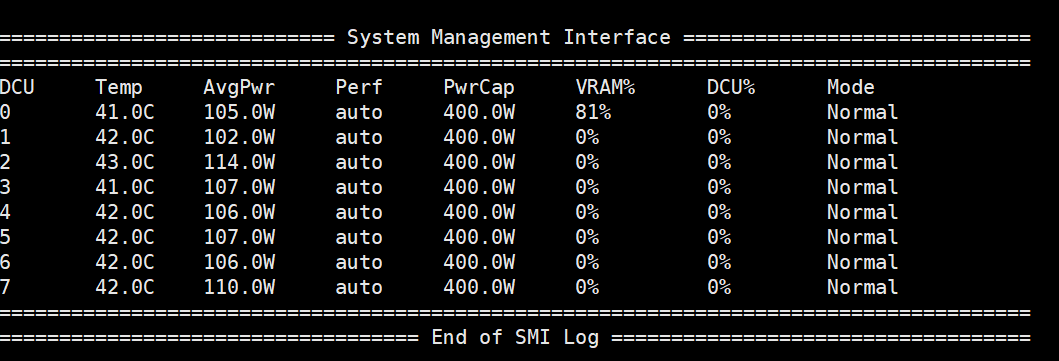Click DCU index 2 in the first column
1059x361 pixels.
pos(5,162)
